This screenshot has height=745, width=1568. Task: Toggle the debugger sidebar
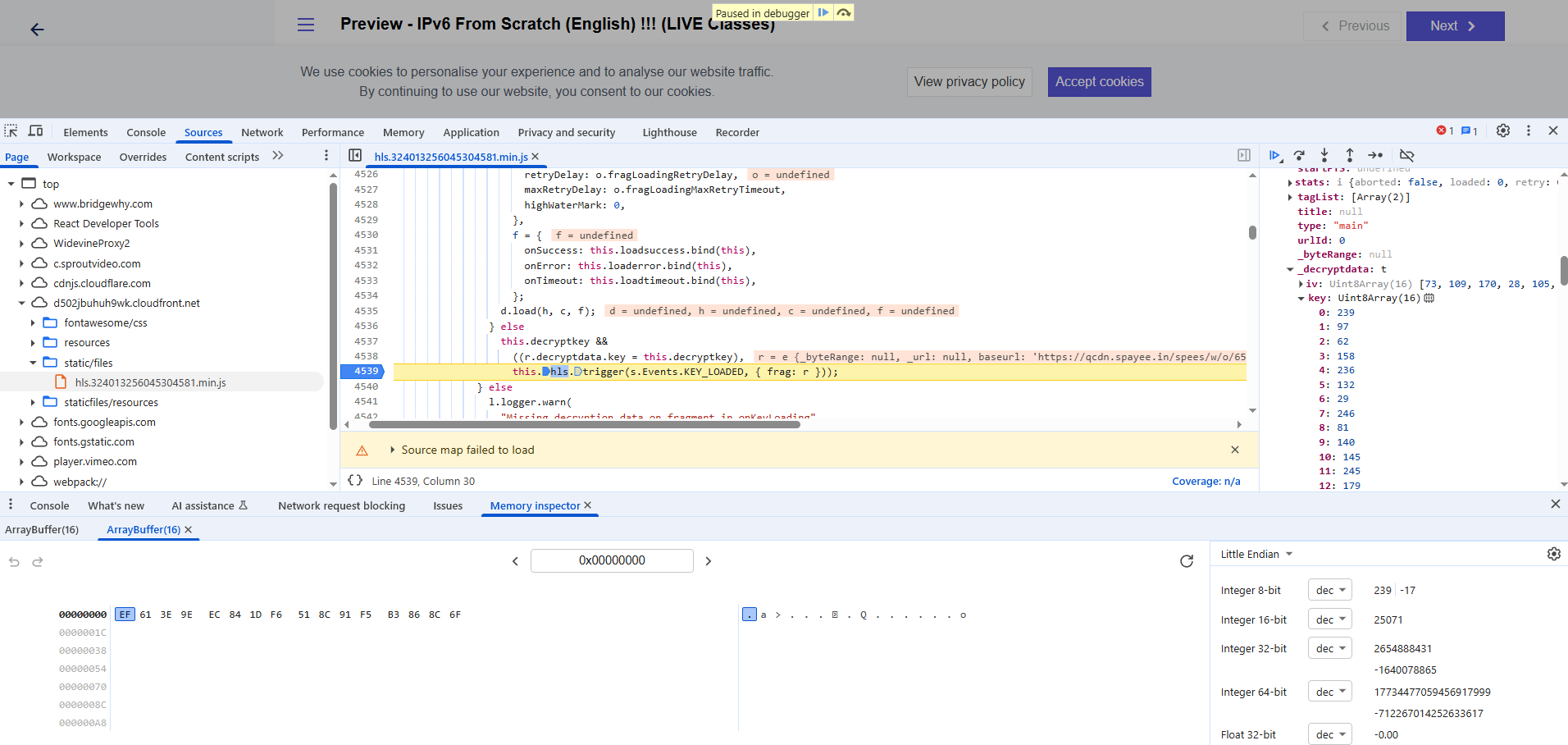pos(1244,155)
